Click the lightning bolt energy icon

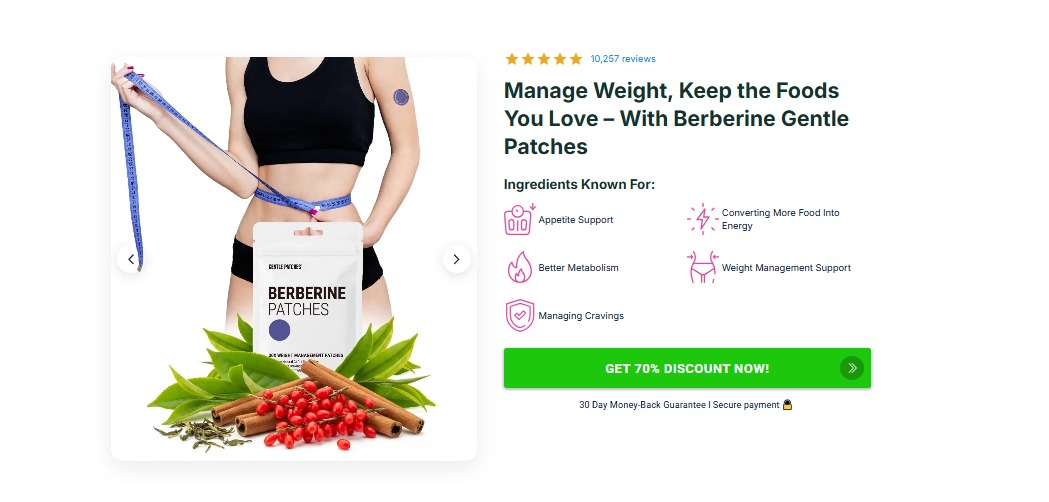(x=702, y=220)
